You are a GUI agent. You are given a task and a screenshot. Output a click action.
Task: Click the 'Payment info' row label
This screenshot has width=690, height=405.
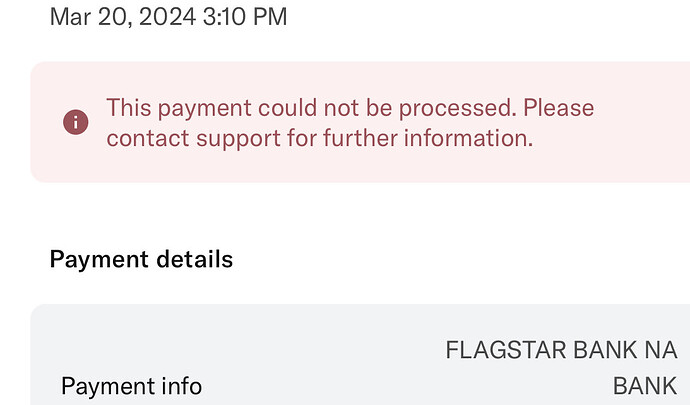tap(132, 387)
